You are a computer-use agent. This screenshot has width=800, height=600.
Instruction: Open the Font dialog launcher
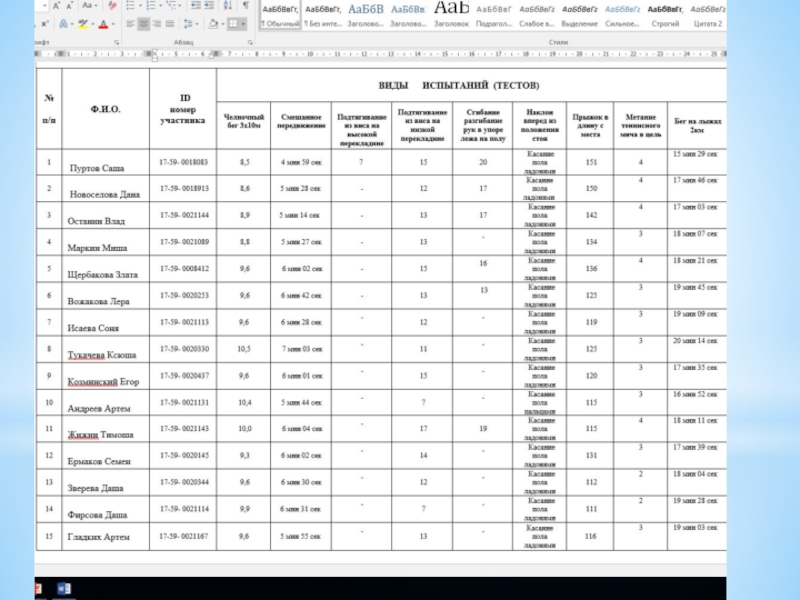tap(117, 42)
